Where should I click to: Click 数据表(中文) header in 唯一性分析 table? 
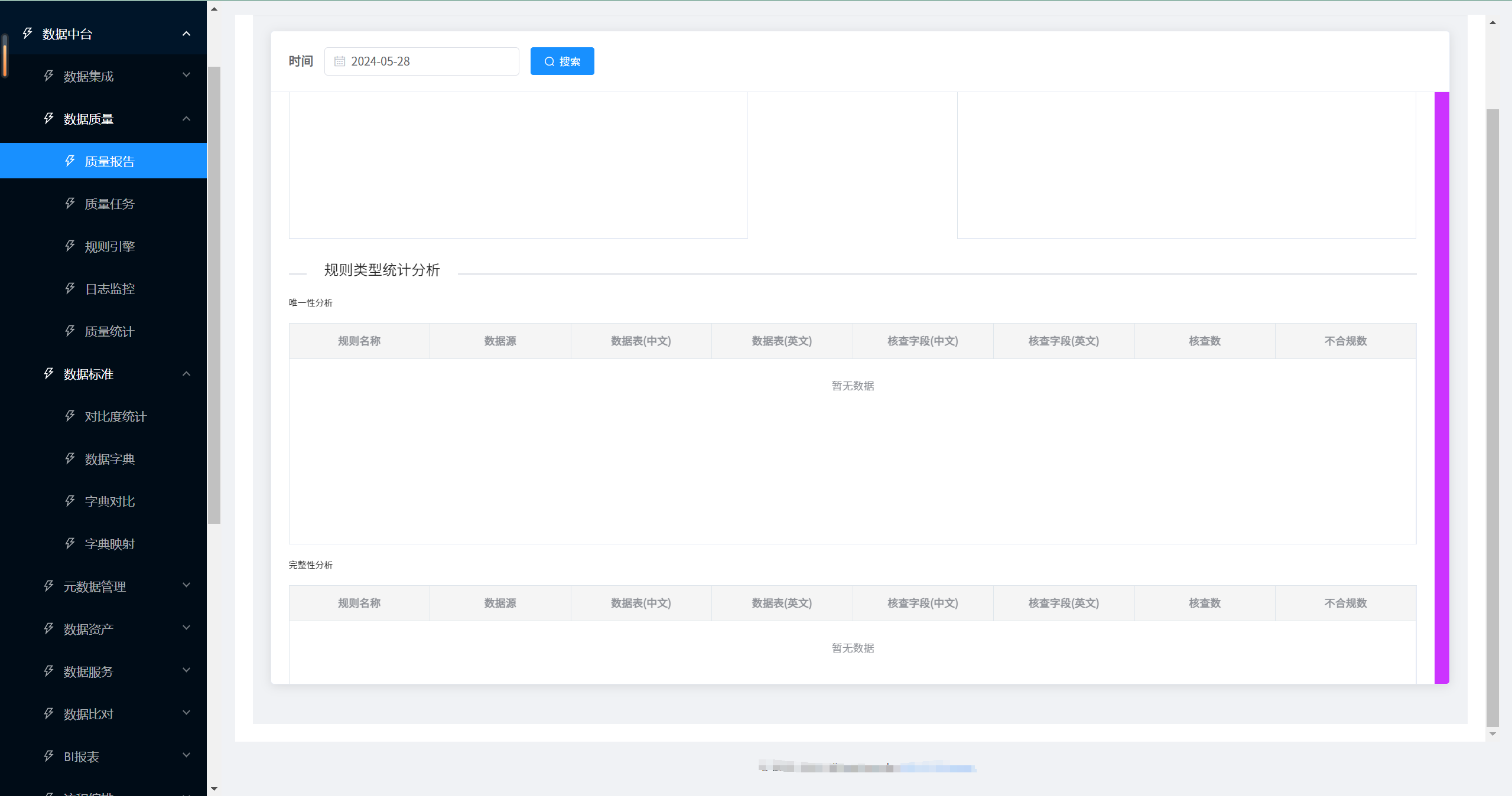point(641,341)
